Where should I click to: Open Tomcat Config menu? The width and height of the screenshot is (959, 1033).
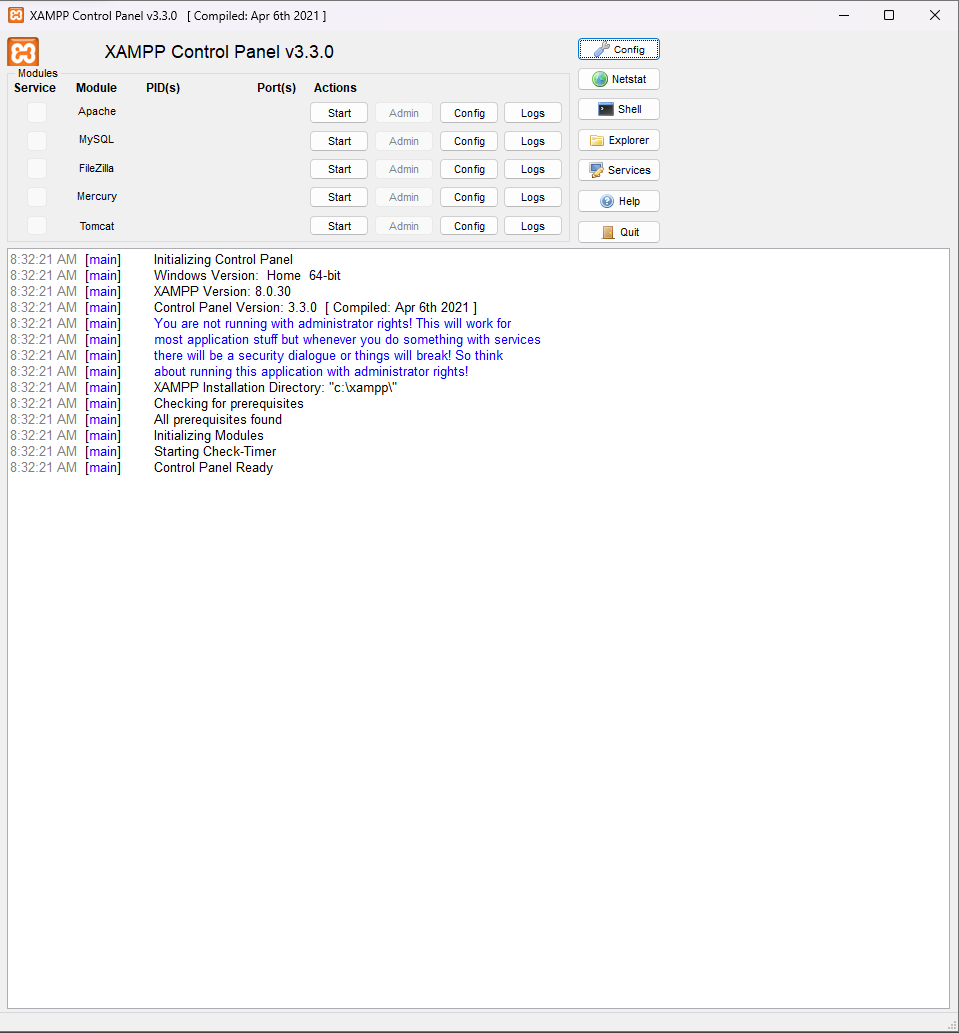point(469,226)
